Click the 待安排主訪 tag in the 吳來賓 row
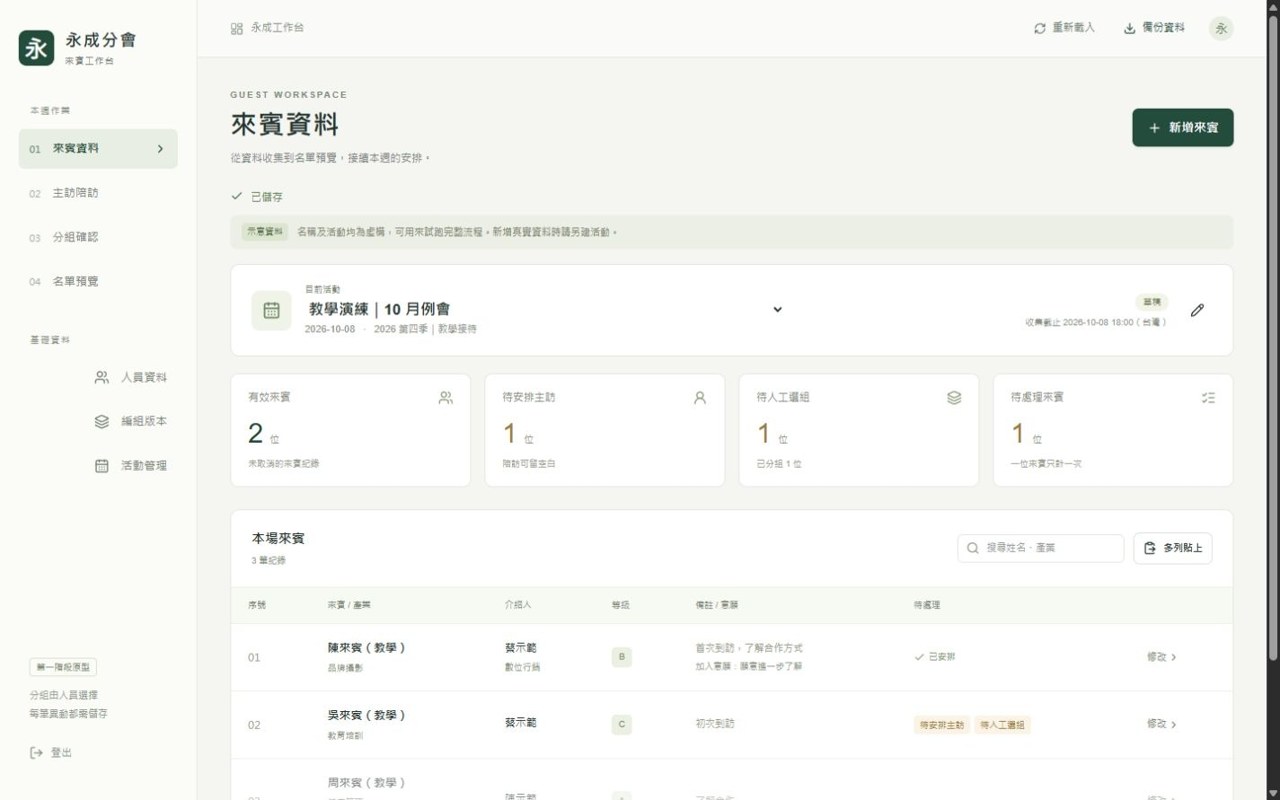 [x=941, y=724]
